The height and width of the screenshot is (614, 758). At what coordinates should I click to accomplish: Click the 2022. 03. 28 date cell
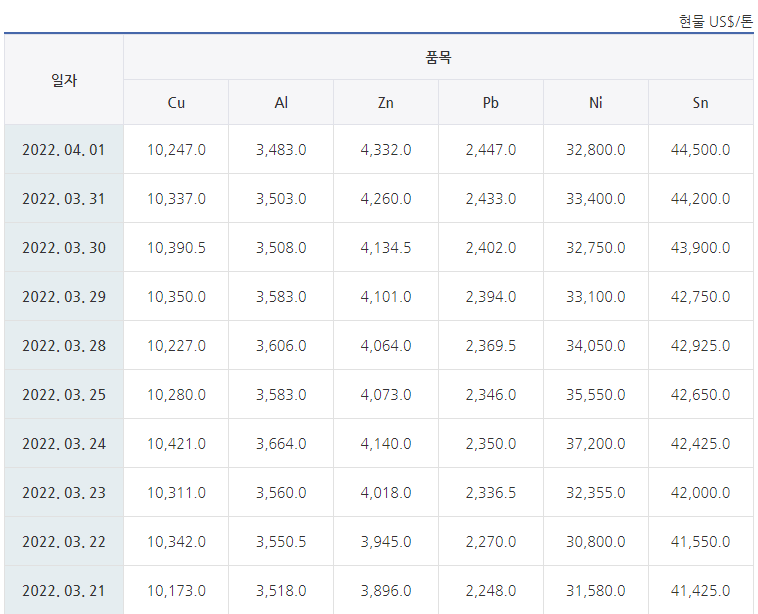(x=64, y=346)
